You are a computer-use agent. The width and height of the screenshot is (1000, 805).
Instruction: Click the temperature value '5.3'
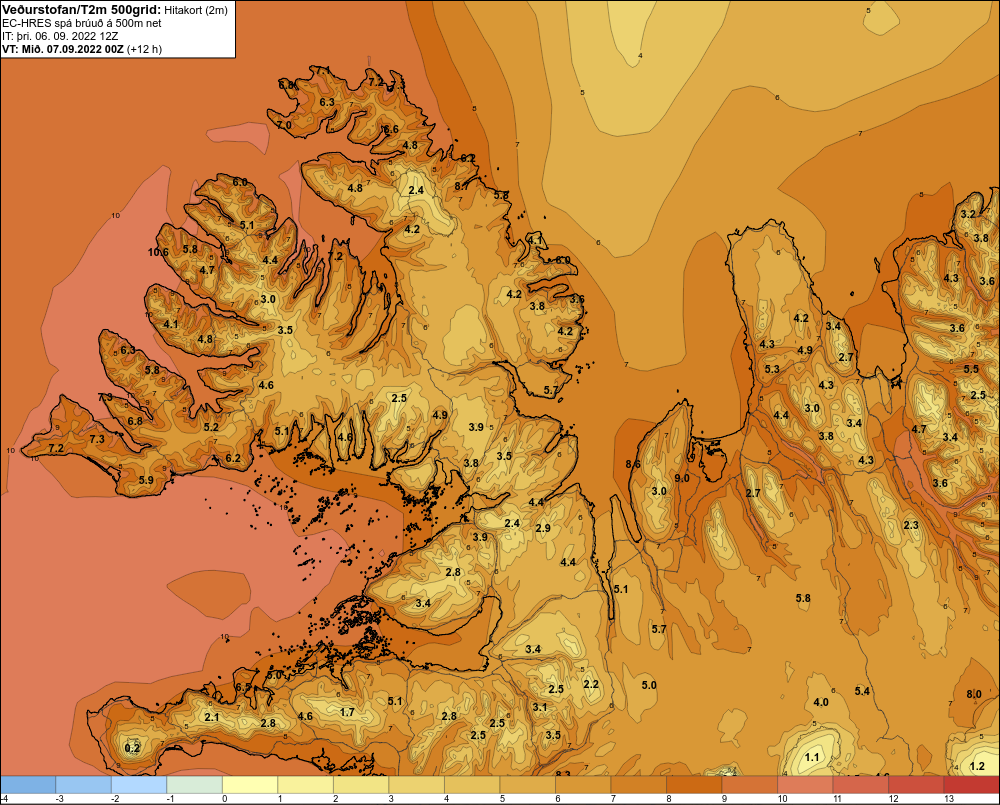point(772,369)
